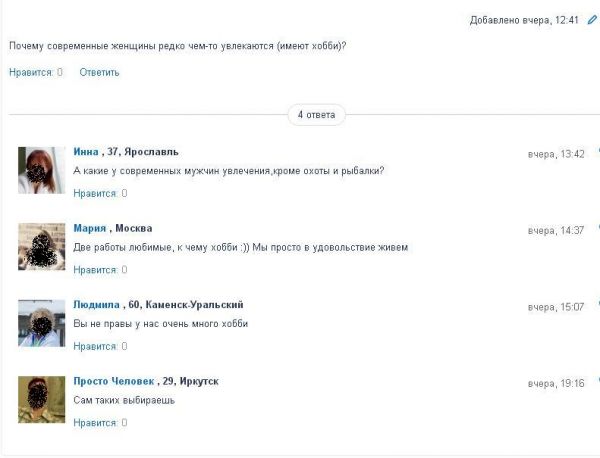Image resolution: width=600 pixels, height=458 pixels.
Task: Open Просто Человек's avatar picture
Action: click(41, 399)
